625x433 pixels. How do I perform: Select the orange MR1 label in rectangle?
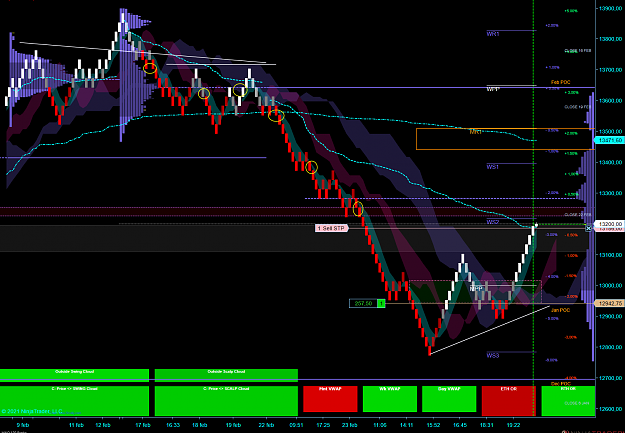[x=475, y=132]
